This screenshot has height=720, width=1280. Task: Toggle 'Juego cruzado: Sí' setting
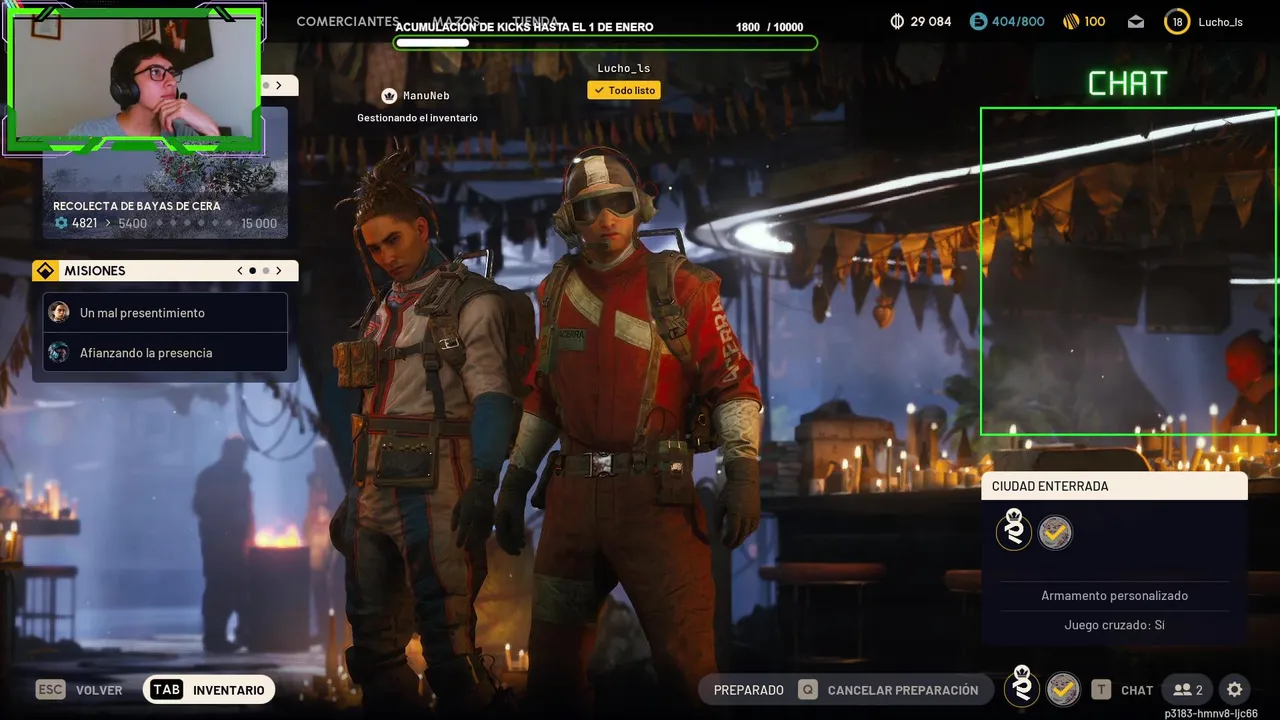click(1114, 625)
